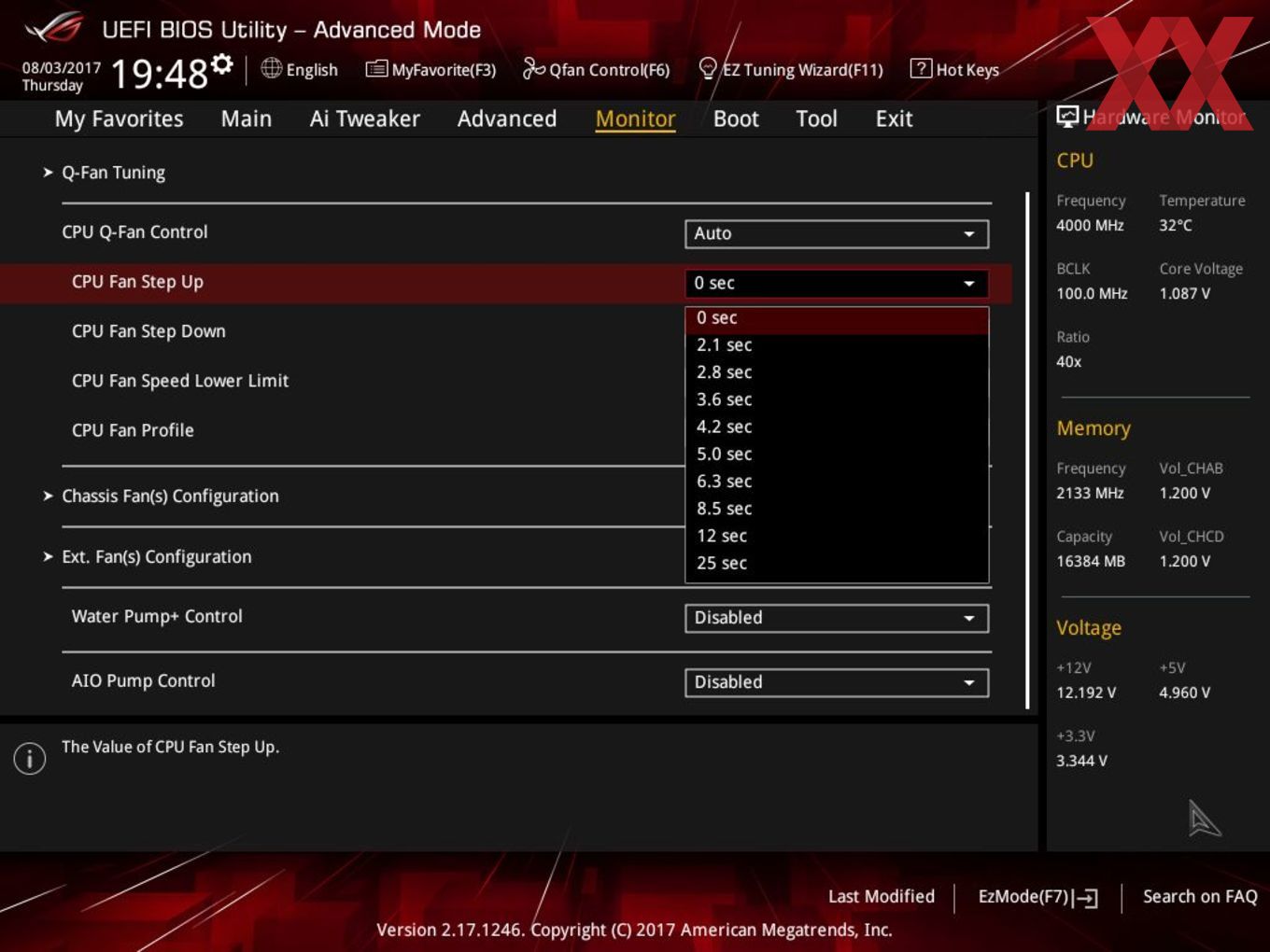Open the Ai Tweaker tab

click(364, 119)
